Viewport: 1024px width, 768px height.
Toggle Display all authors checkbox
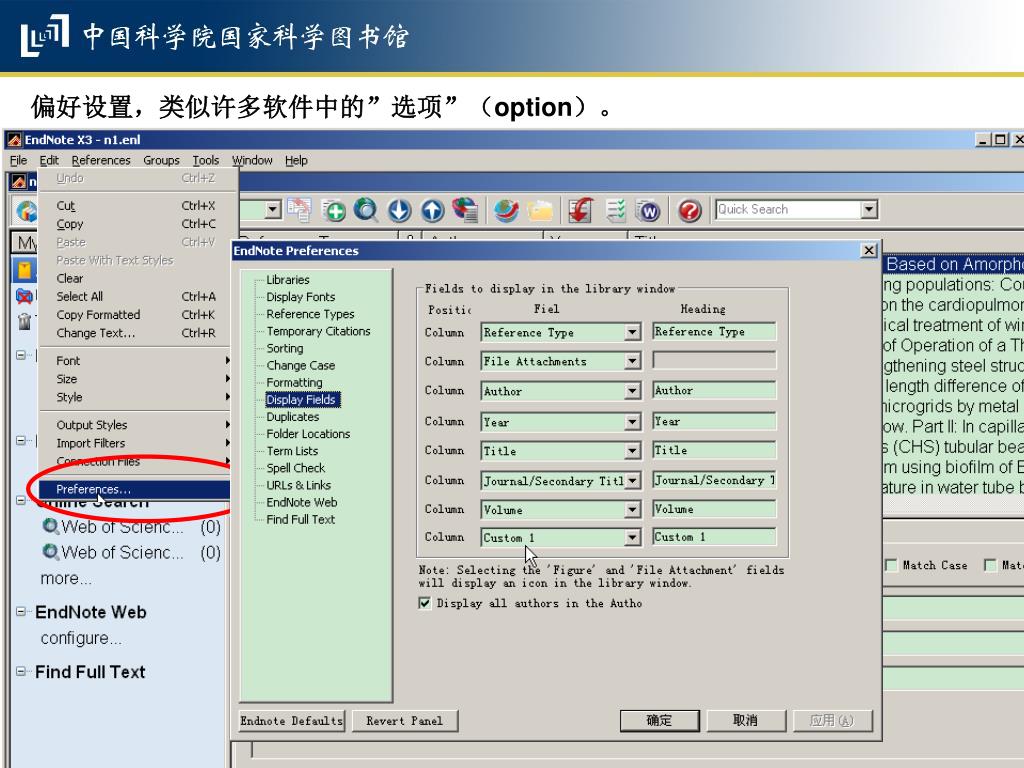pos(424,603)
